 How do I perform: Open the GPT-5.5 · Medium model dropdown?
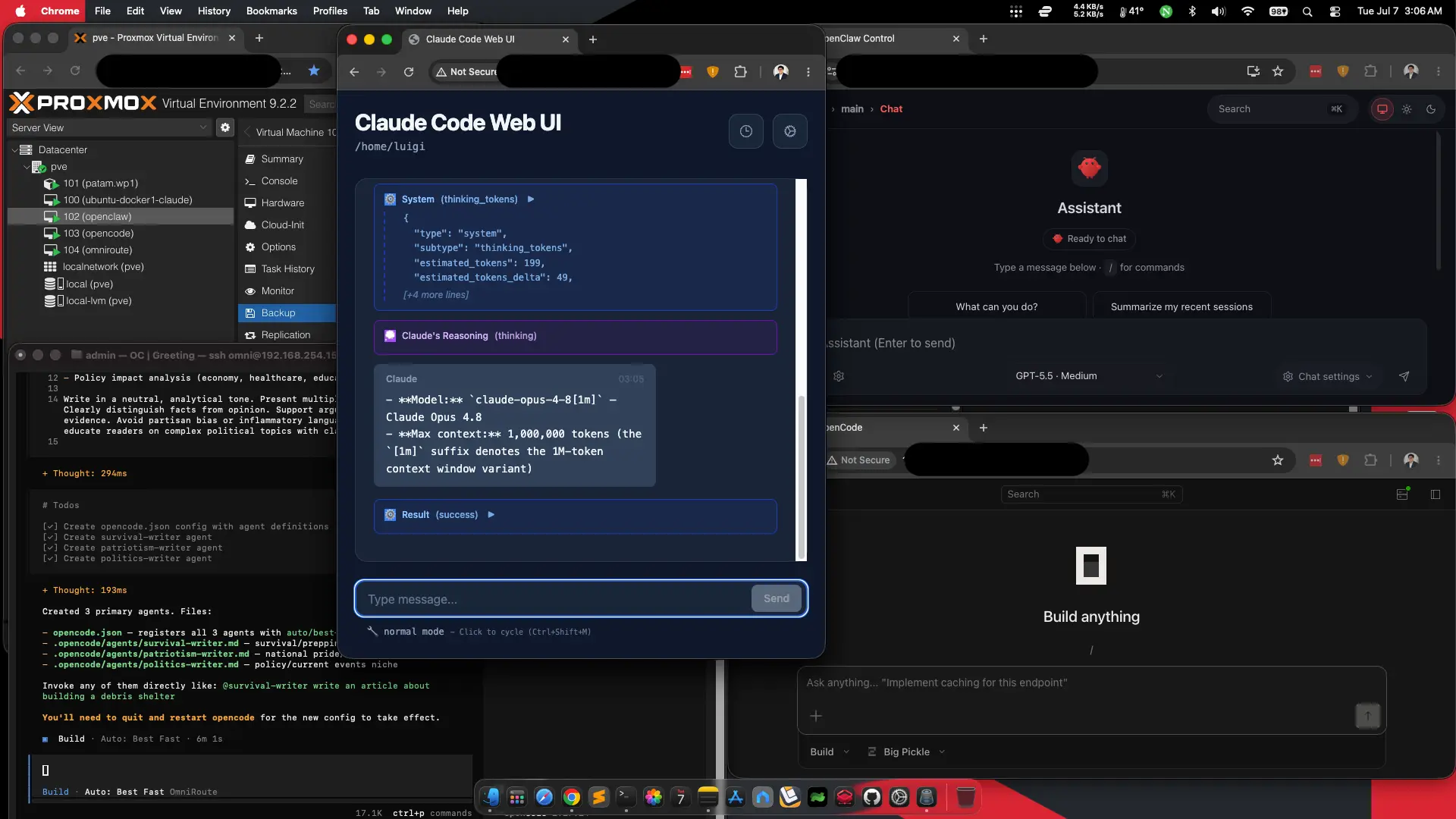[x=1088, y=376]
